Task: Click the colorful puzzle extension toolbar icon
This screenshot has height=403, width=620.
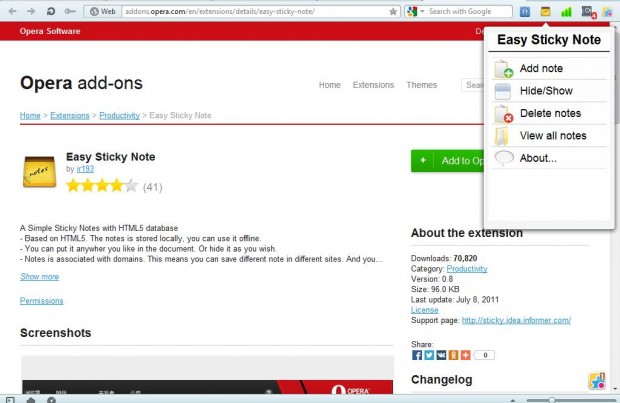Action: pos(608,12)
